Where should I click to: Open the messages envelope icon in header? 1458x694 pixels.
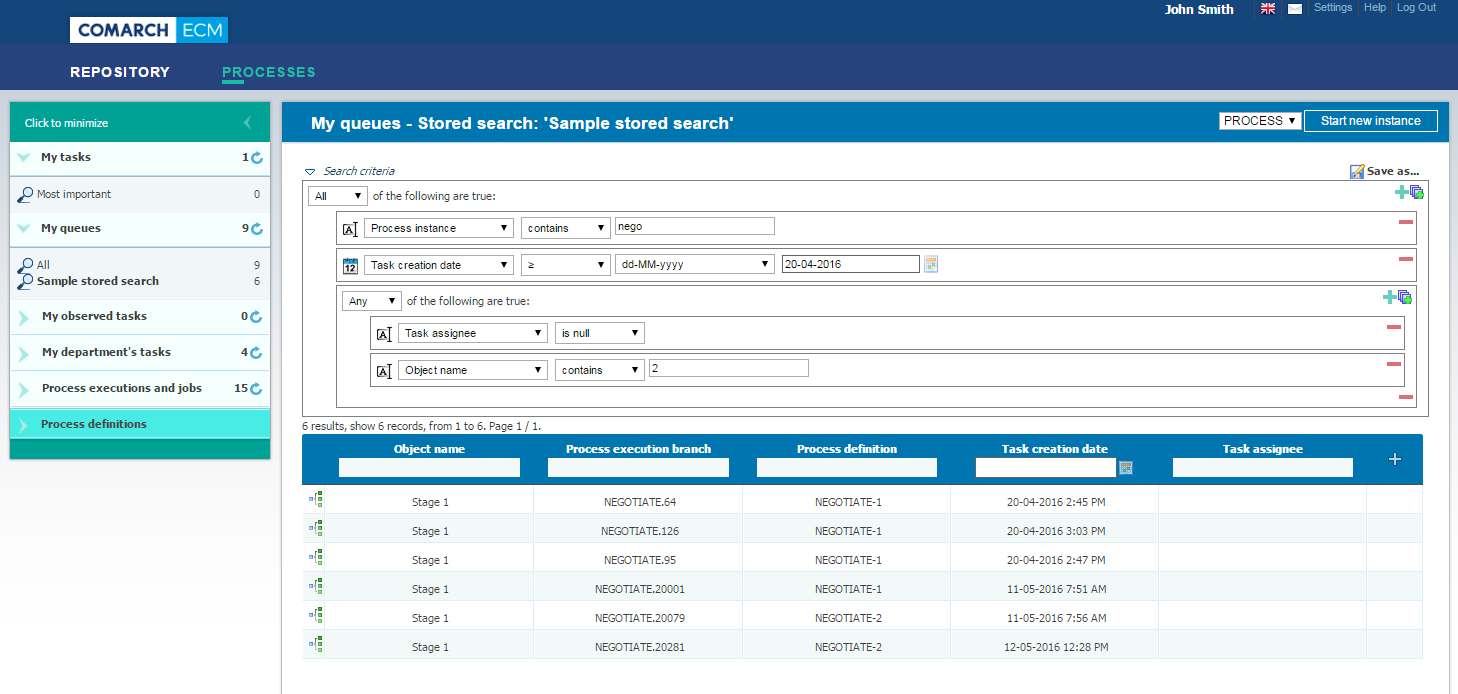tap(1295, 9)
